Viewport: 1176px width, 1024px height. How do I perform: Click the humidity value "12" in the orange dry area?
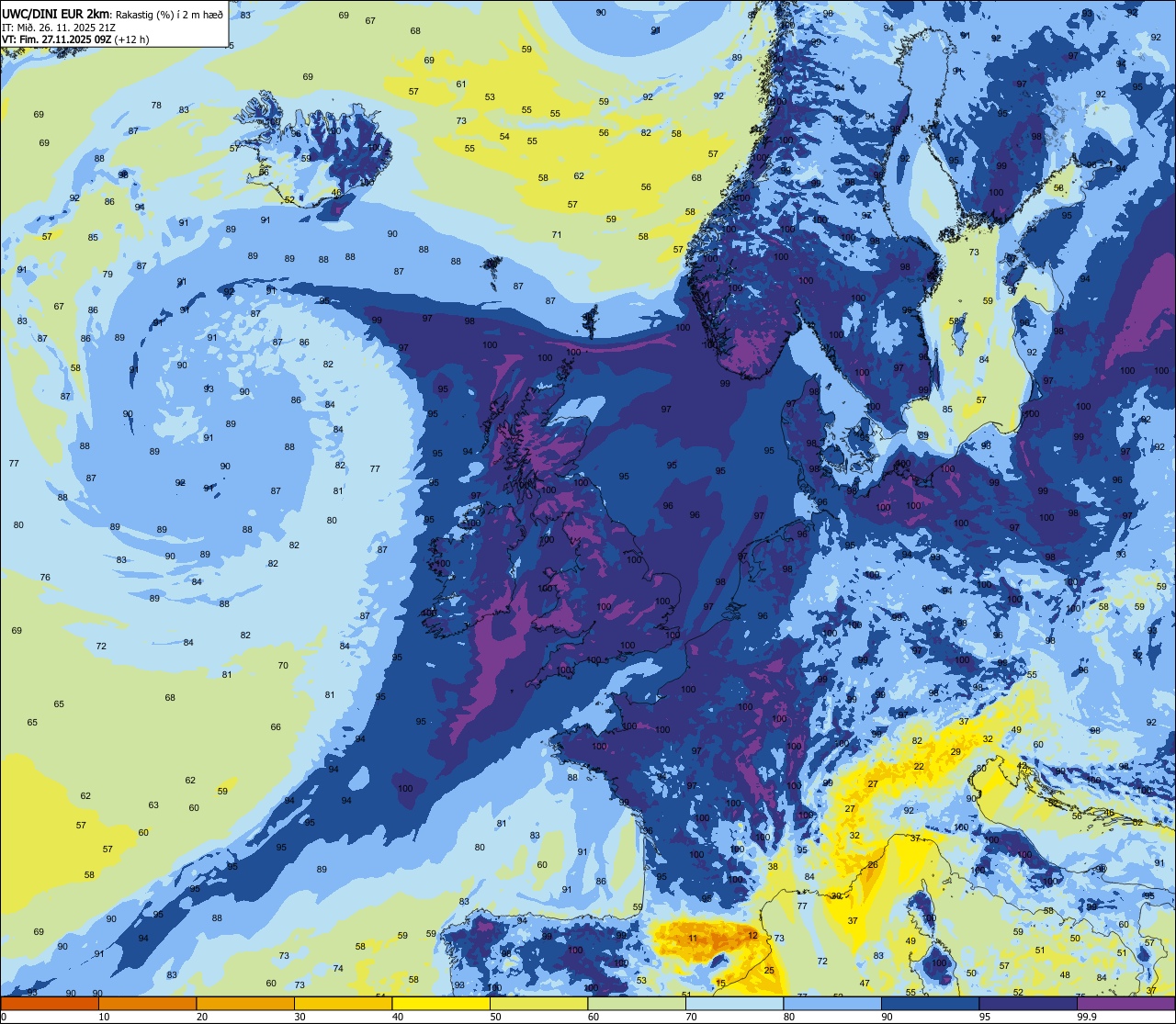(752, 935)
